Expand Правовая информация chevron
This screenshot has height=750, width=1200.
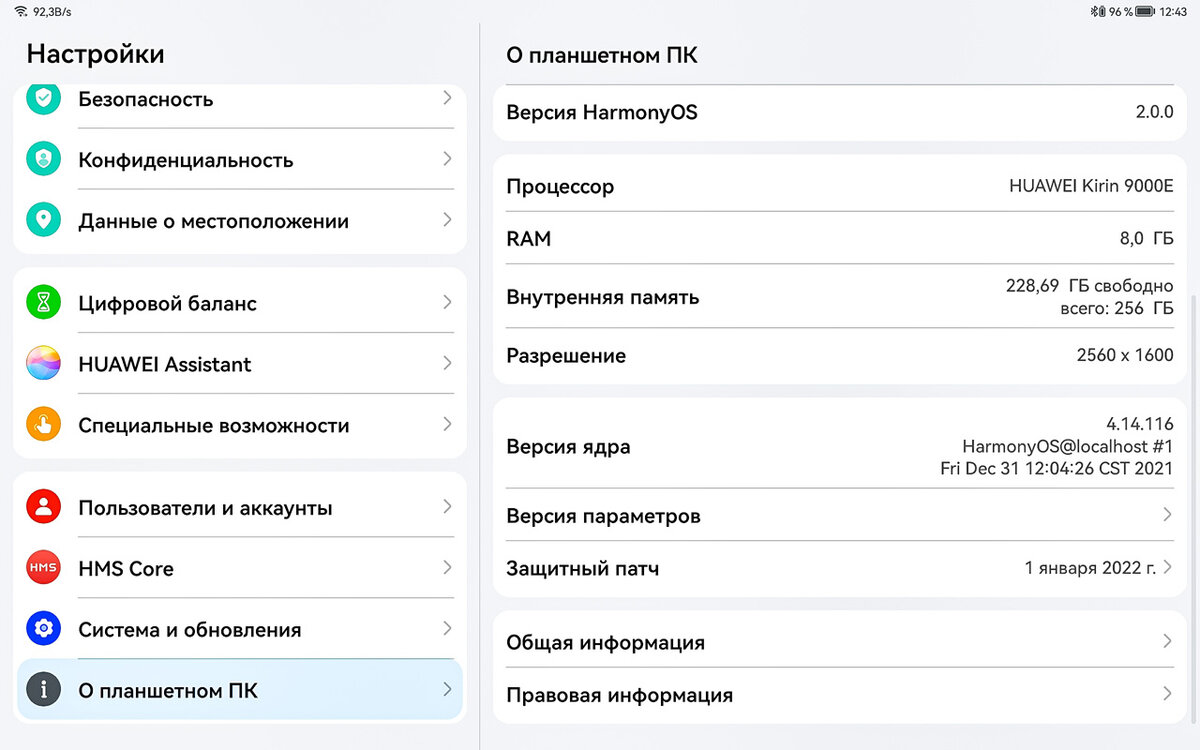click(x=1166, y=694)
